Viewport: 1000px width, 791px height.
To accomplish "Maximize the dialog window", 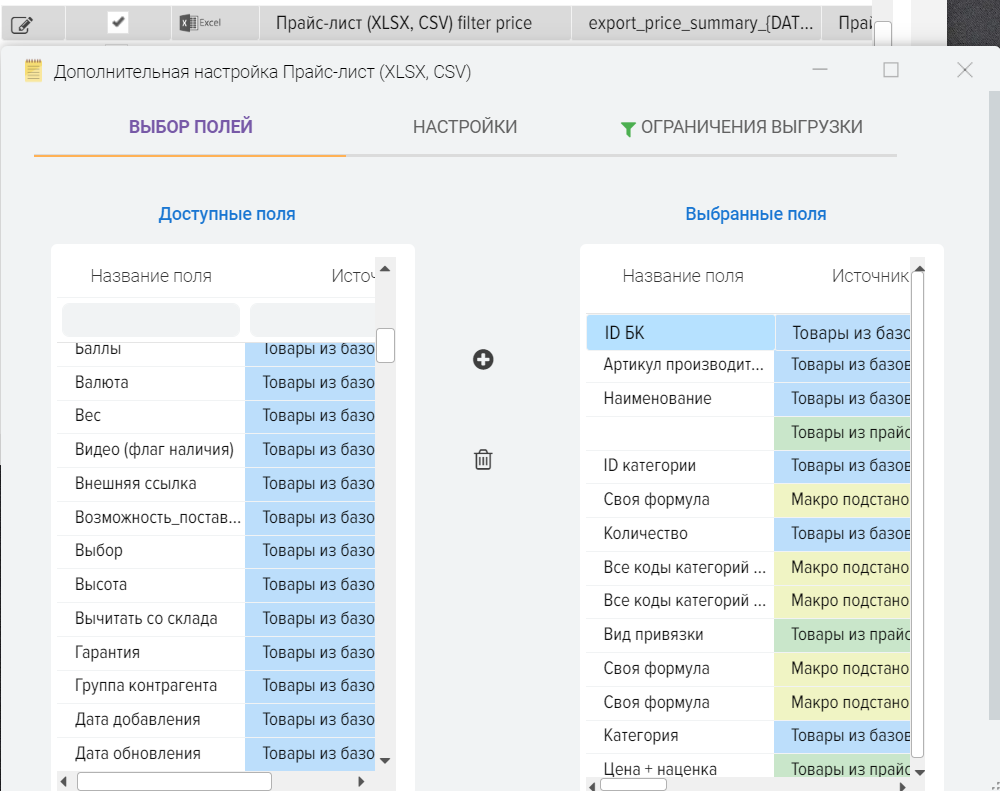I will click(891, 70).
